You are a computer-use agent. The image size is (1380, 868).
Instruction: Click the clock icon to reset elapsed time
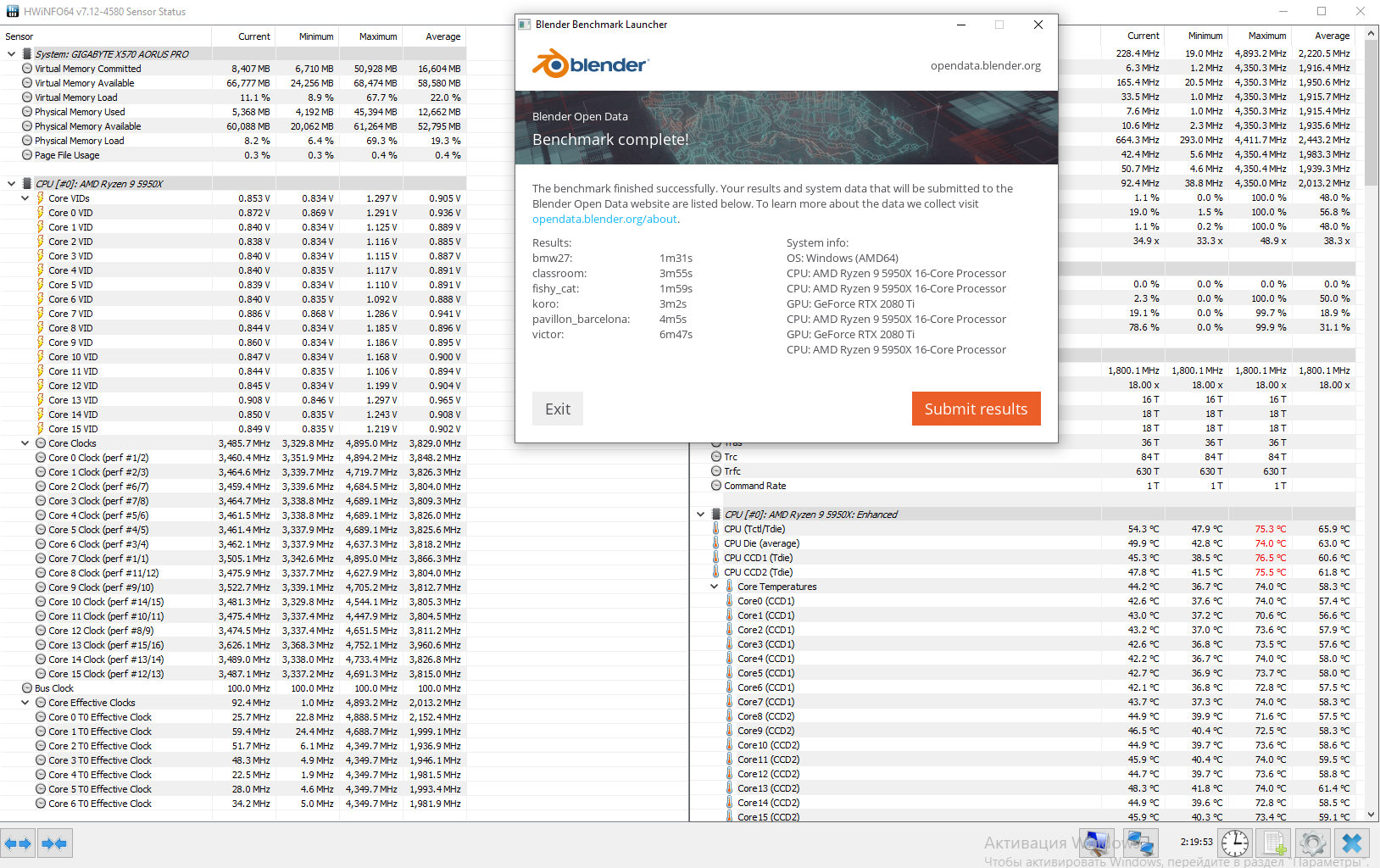[1235, 843]
